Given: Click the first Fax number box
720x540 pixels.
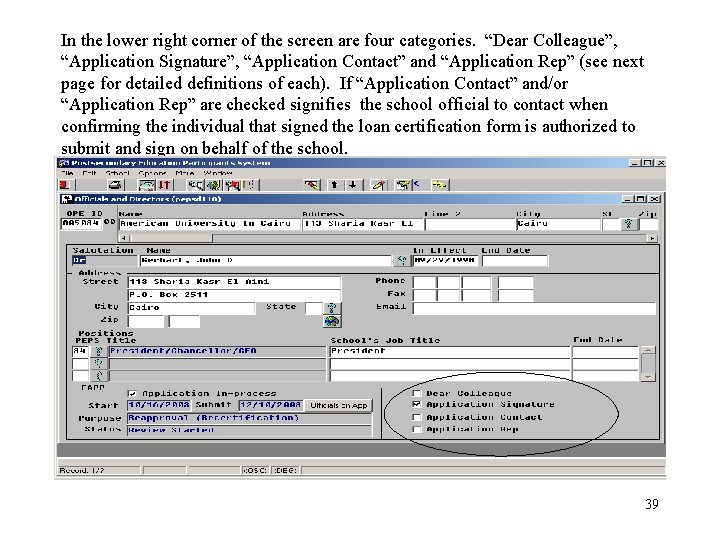Looking at the screenshot, I should (424, 295).
